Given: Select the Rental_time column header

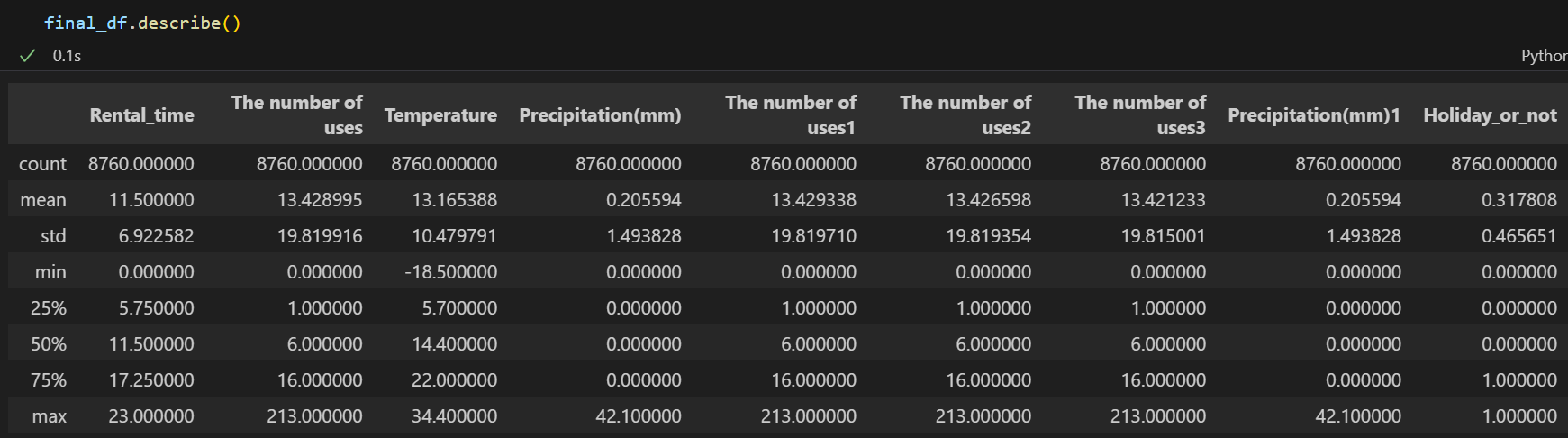Looking at the screenshot, I should coord(141,115).
